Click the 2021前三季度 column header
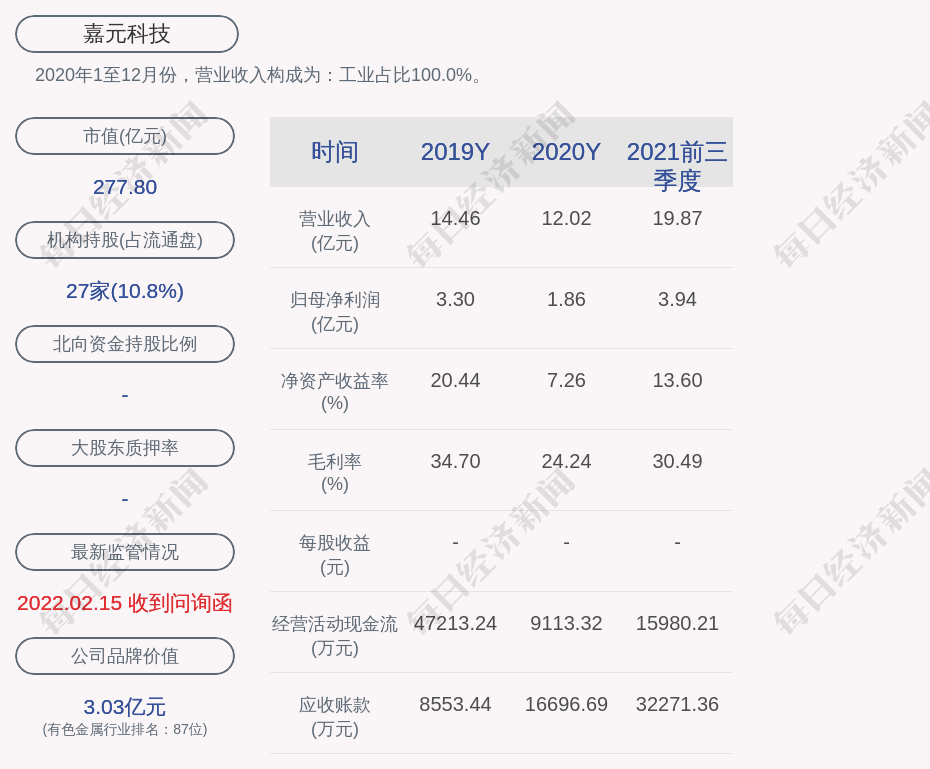Screen dimensions: 930x769 click(x=677, y=166)
